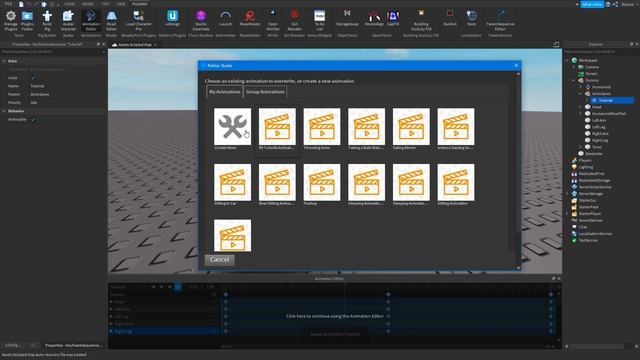
Task: Click the share icon in the title bar
Action: (x=615, y=4)
